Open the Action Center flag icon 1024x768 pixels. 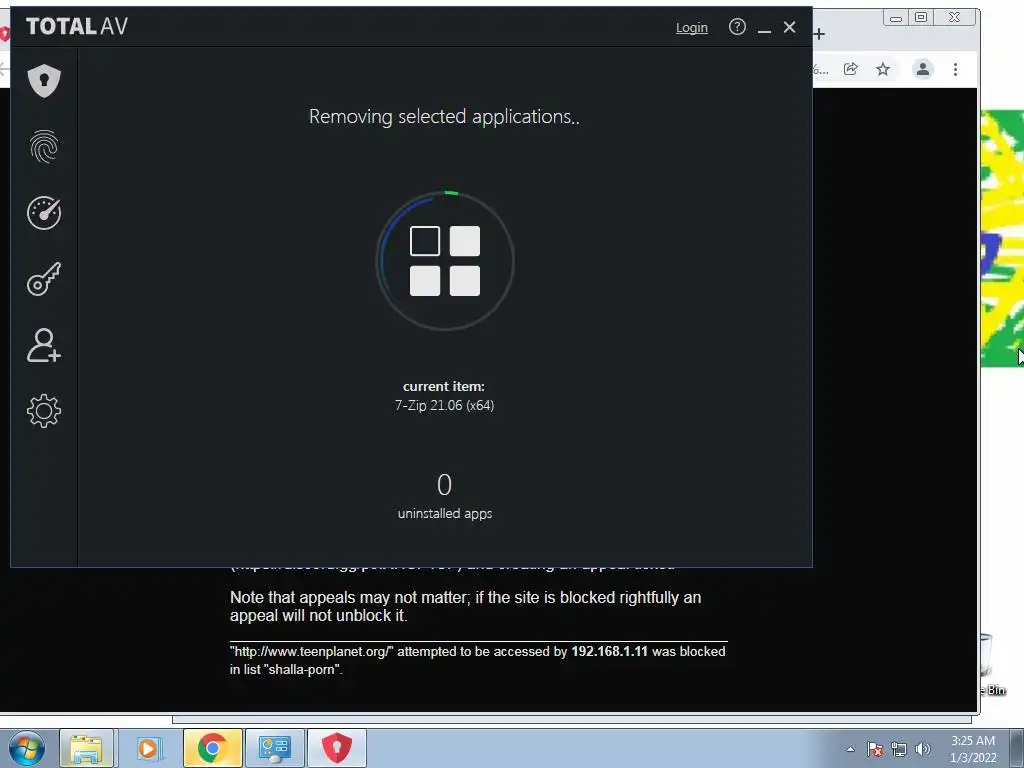coord(875,749)
